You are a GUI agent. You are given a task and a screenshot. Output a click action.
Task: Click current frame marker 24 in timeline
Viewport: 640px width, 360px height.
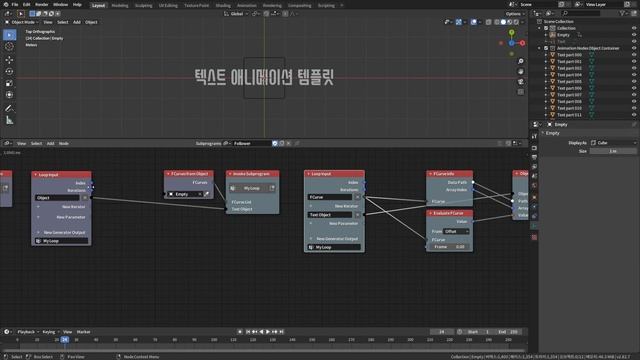click(64, 340)
